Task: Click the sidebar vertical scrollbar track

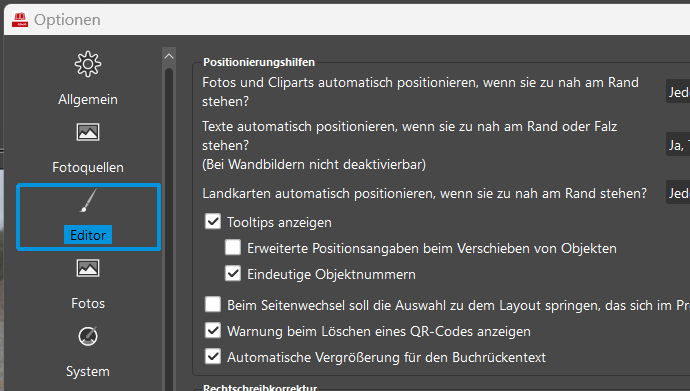Action: point(169,229)
